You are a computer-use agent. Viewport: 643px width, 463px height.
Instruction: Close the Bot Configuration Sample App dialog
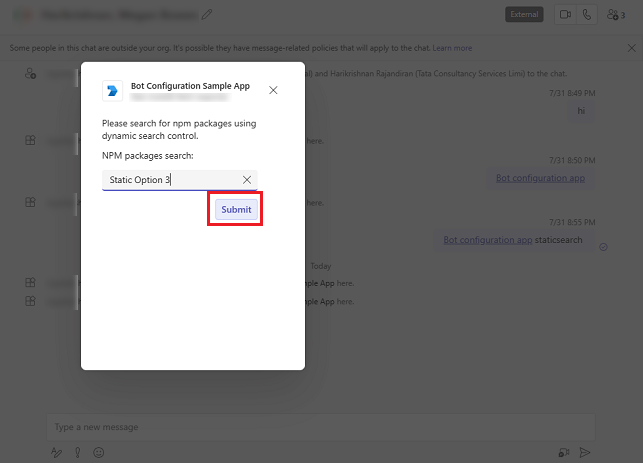coord(273,90)
